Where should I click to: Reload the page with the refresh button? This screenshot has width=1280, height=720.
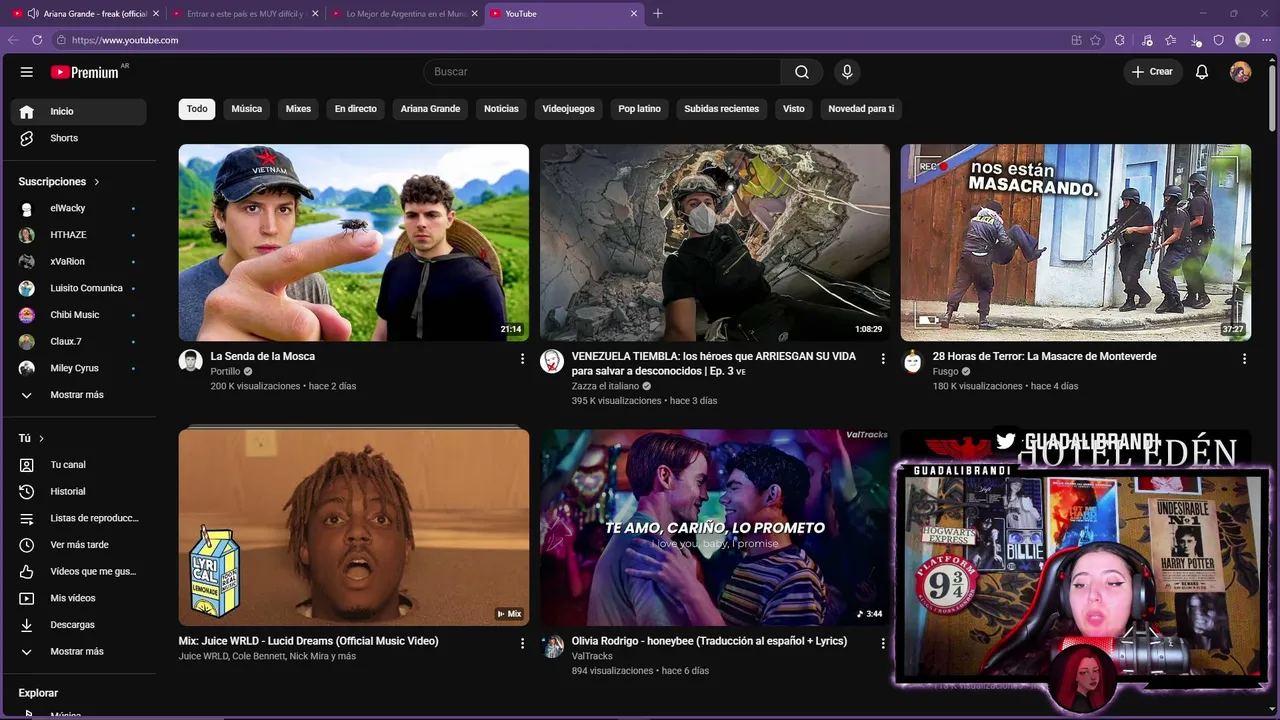tap(37, 40)
